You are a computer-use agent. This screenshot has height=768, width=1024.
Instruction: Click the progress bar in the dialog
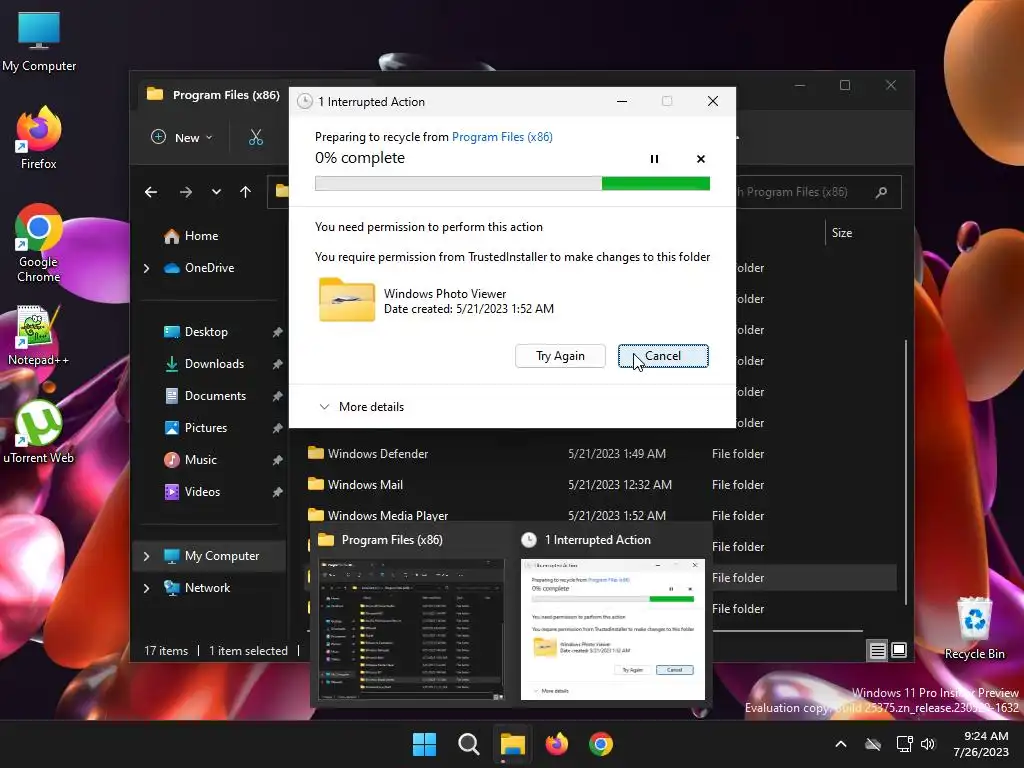[512, 184]
